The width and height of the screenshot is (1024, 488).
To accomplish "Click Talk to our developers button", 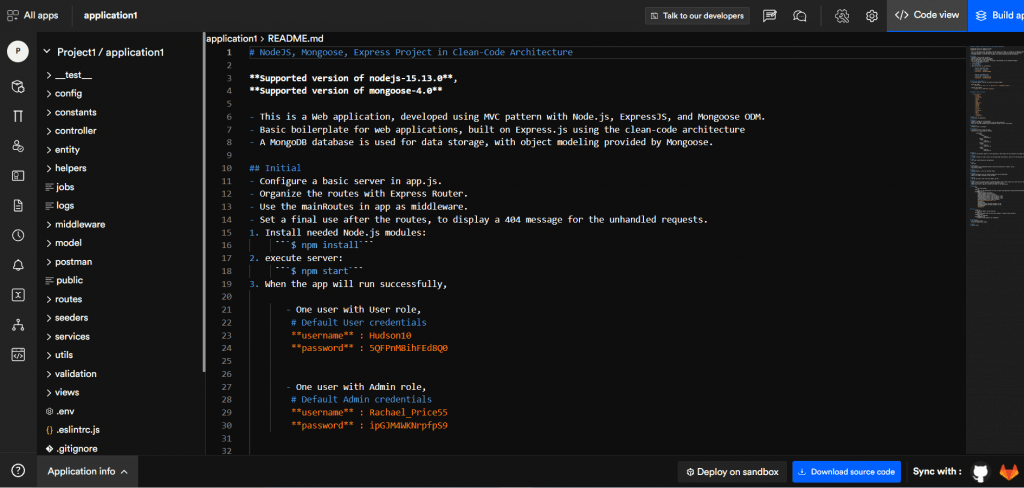I will (x=697, y=16).
